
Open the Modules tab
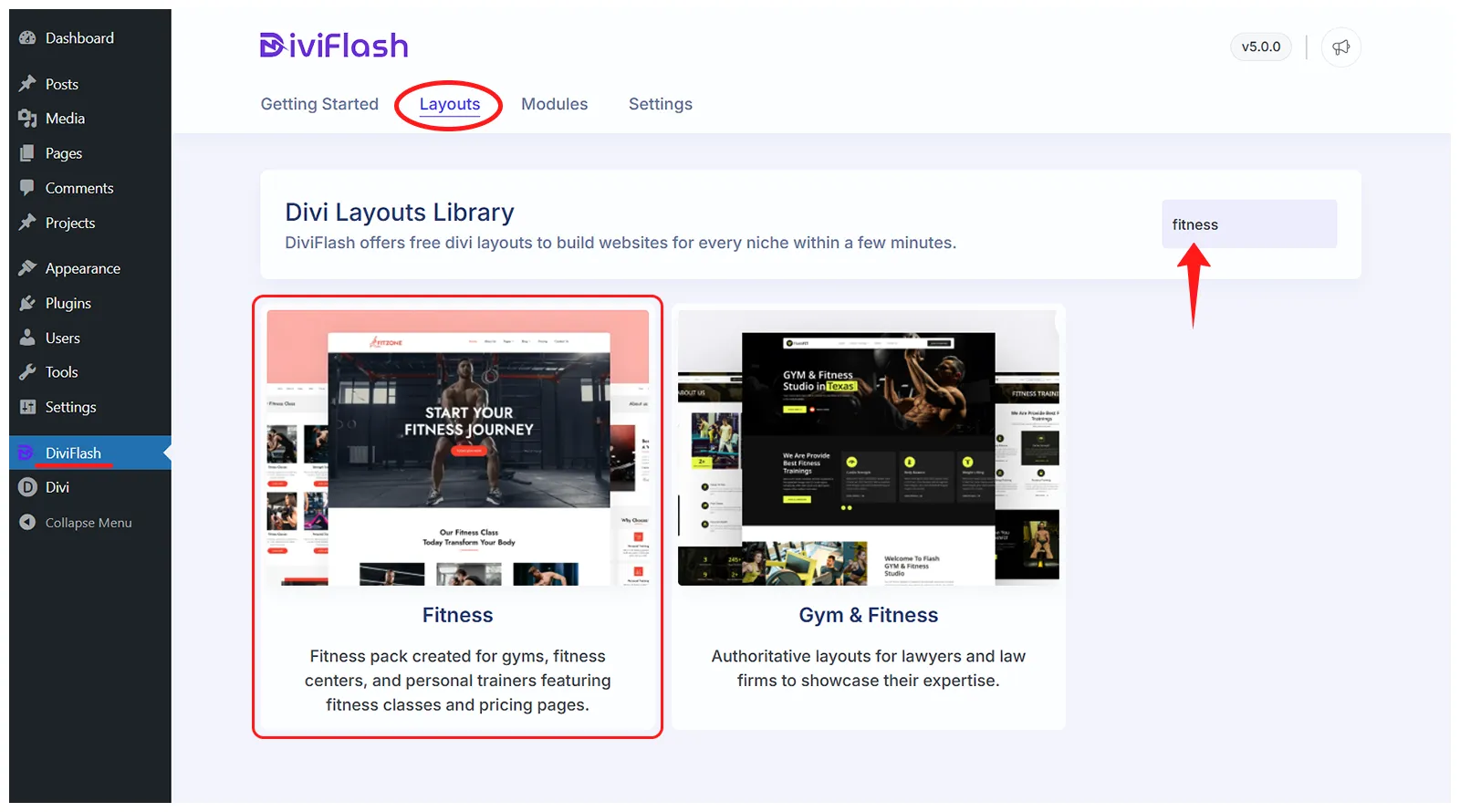pyautogui.click(x=554, y=104)
